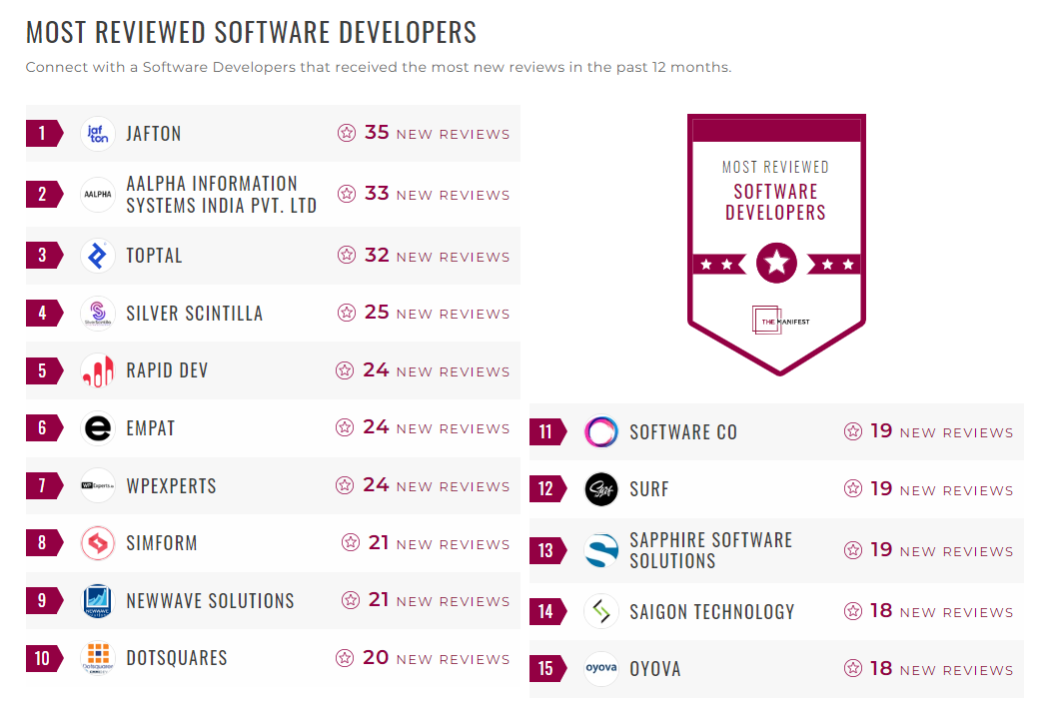Viewport: 1040px width, 708px height.
Task: Click the Surf black circle logo
Action: [x=601, y=489]
